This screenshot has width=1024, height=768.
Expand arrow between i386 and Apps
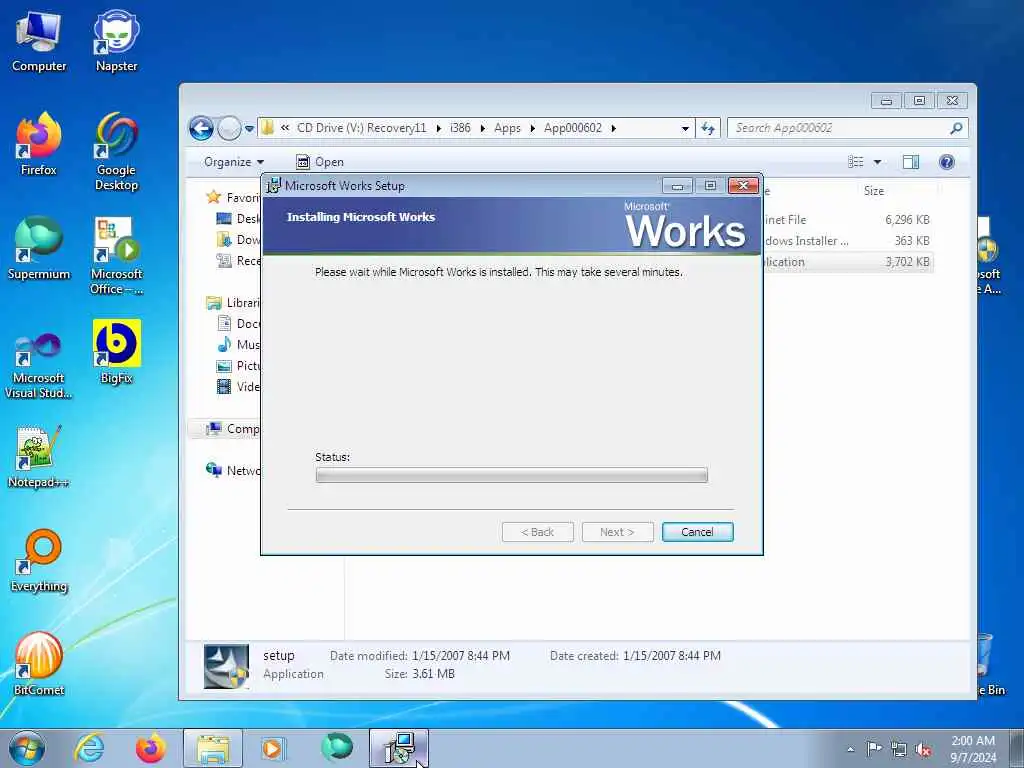click(483, 128)
